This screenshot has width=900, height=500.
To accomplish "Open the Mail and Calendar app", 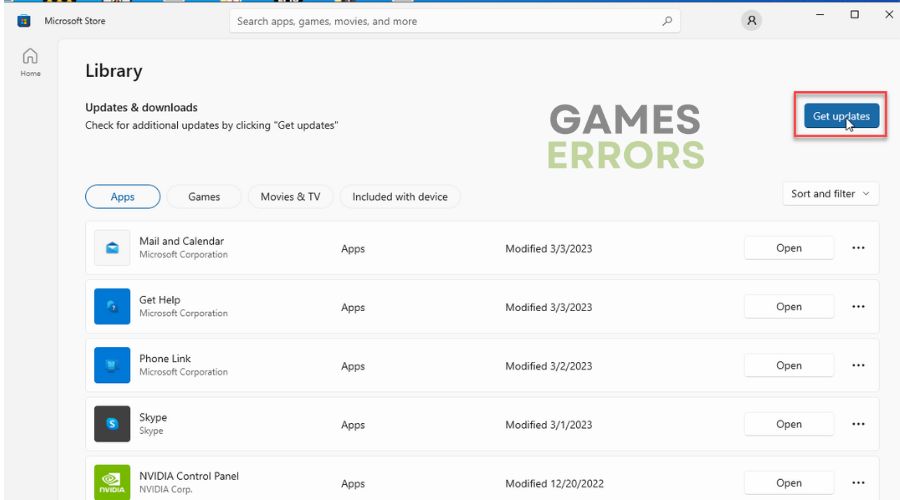I will pyautogui.click(x=789, y=248).
